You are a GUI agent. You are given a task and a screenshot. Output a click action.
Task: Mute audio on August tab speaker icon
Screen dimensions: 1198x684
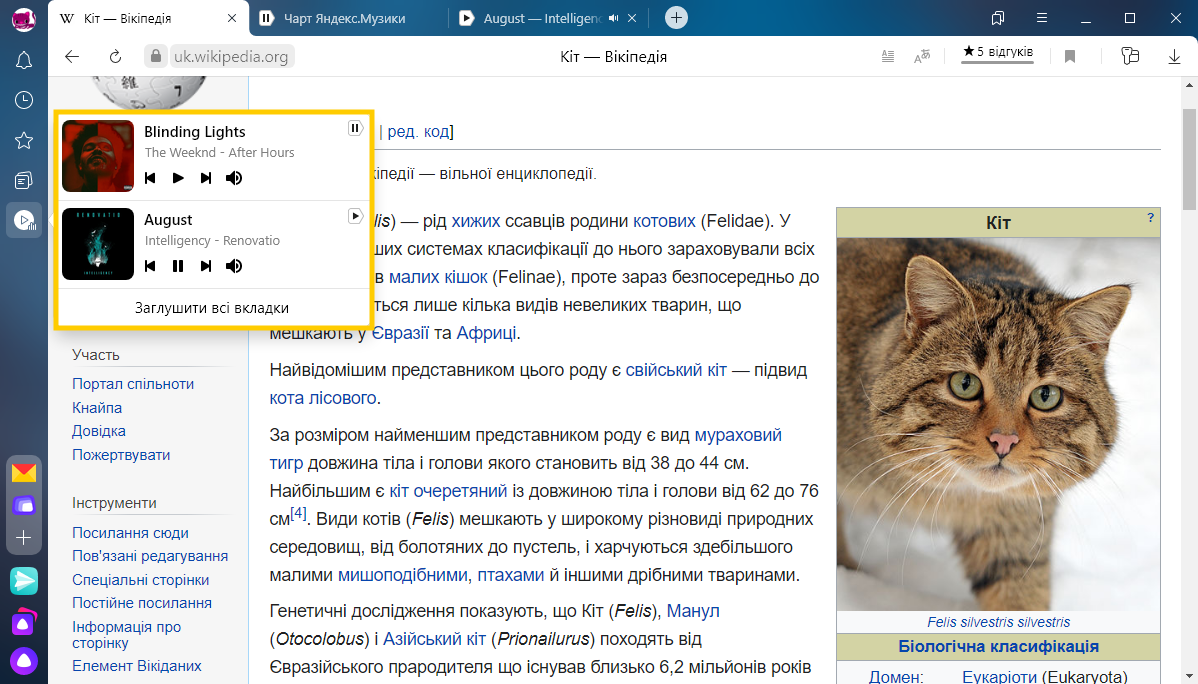pyautogui.click(x=614, y=18)
